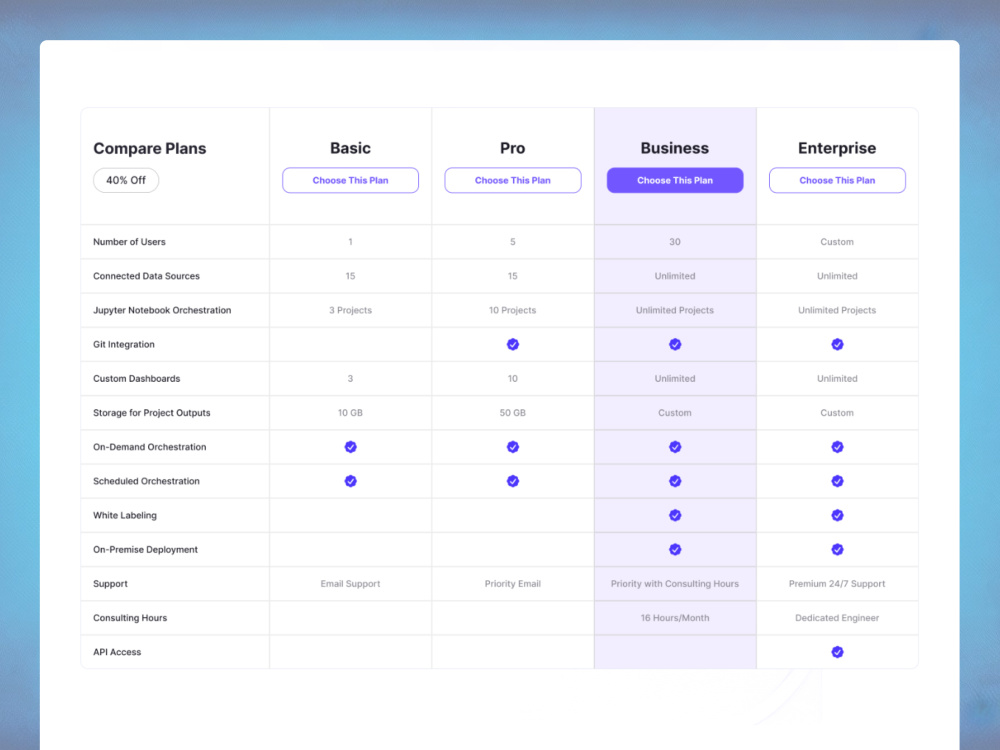Click the White Labeling row label
1000x750 pixels.
point(125,515)
